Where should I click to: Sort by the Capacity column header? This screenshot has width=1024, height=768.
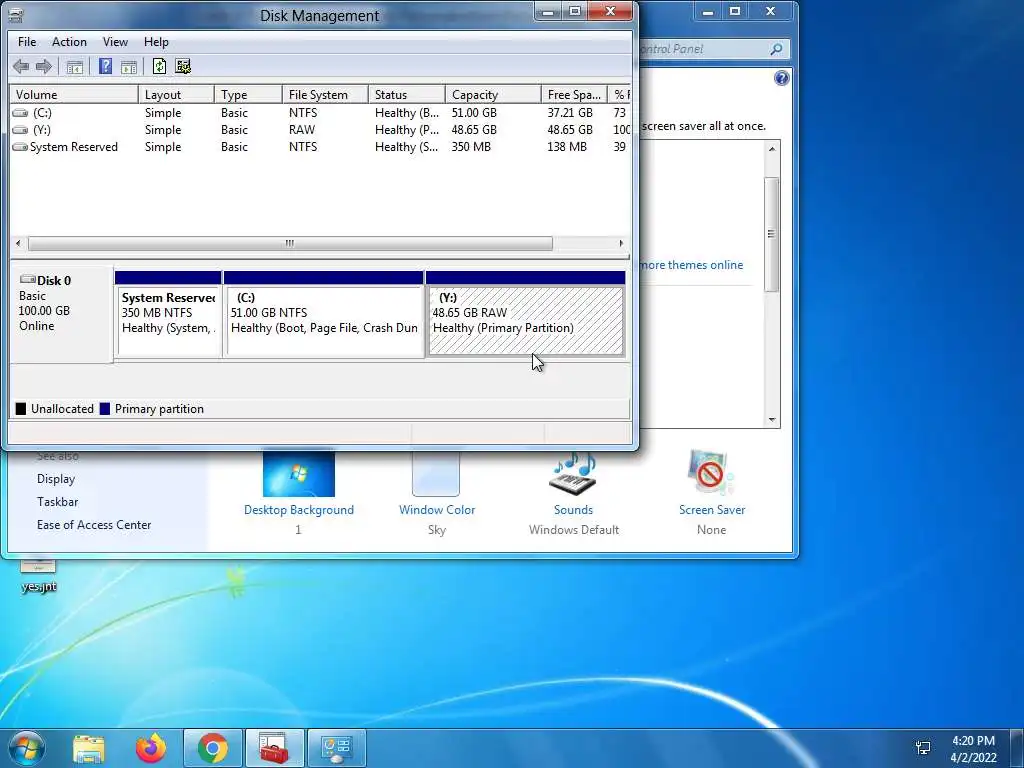(493, 95)
